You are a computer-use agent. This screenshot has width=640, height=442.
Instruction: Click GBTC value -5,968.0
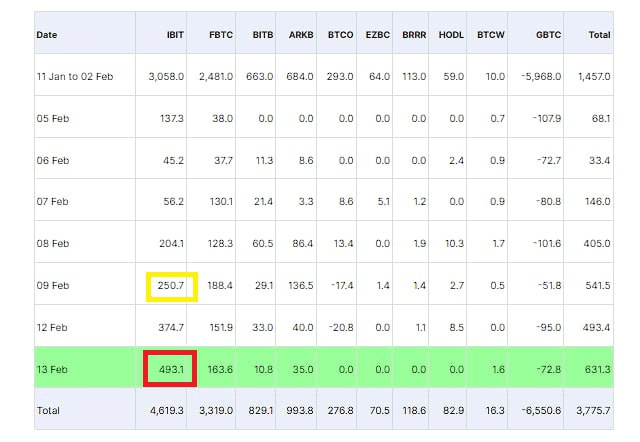(x=541, y=76)
